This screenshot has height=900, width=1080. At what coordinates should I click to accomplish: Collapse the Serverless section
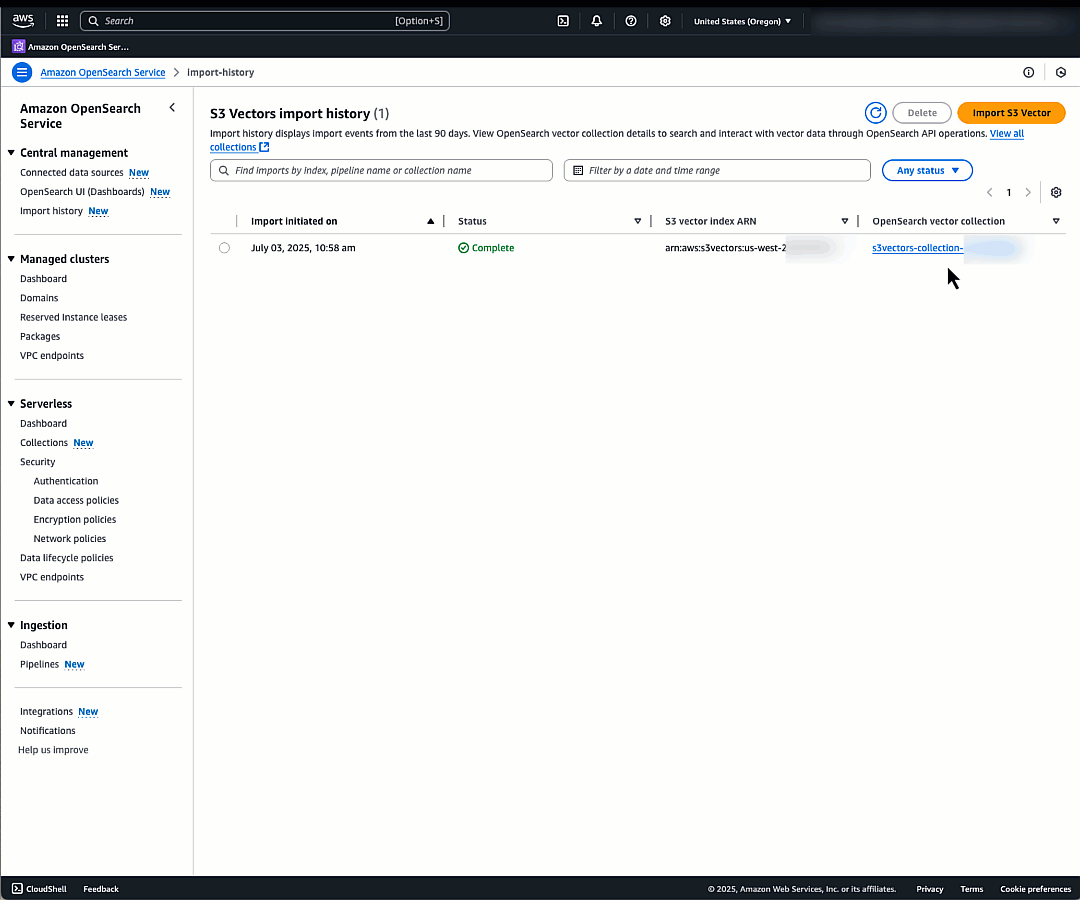(11, 404)
